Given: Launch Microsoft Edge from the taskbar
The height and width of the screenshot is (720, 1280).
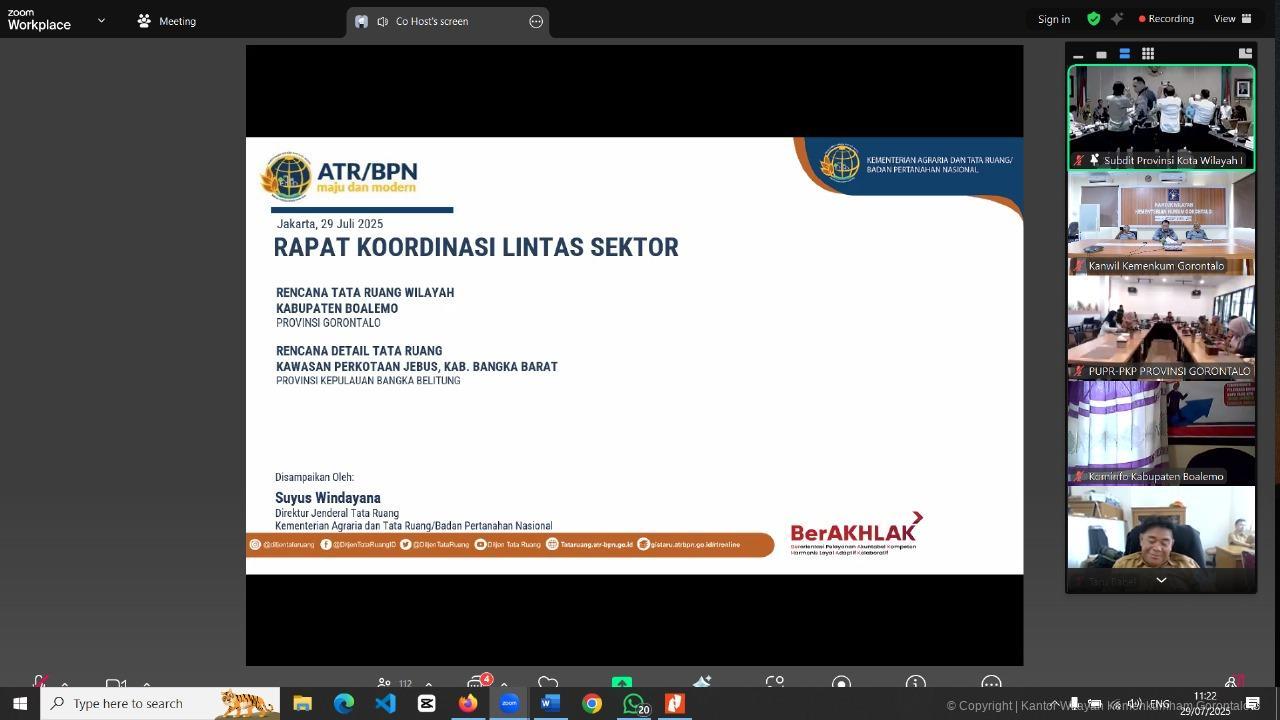Looking at the screenshot, I should [344, 704].
